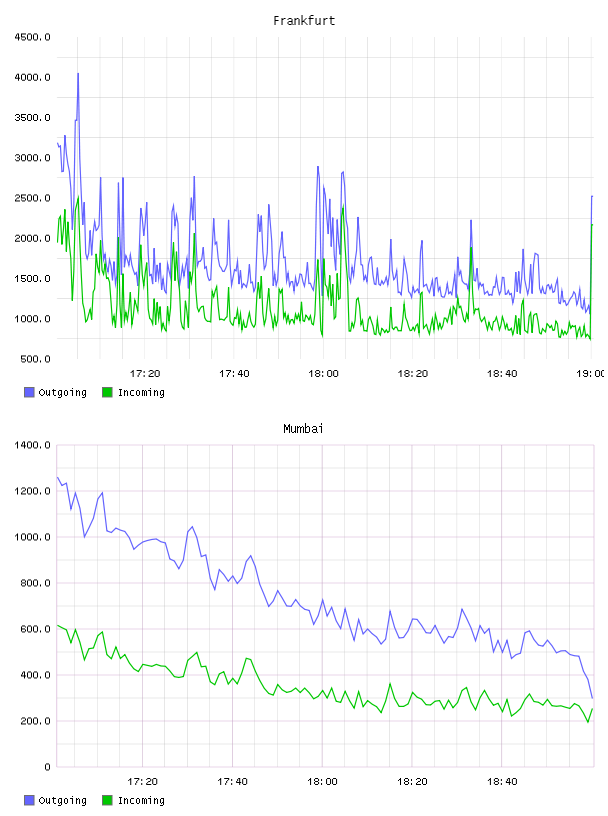Click the 1000.0 y-axis label in Mumbai
Viewport: 608px width, 816px height.
point(33,537)
